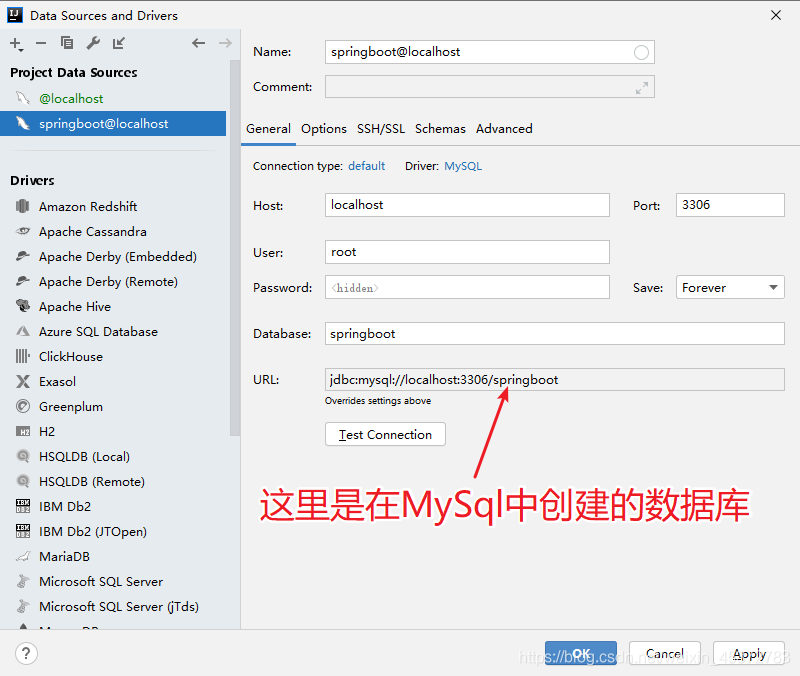Focus the Password field
The image size is (800, 676).
(467, 287)
